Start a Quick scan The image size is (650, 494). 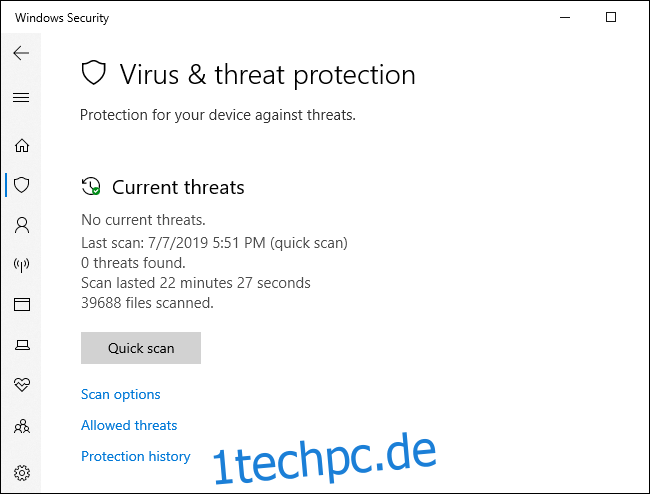(141, 348)
